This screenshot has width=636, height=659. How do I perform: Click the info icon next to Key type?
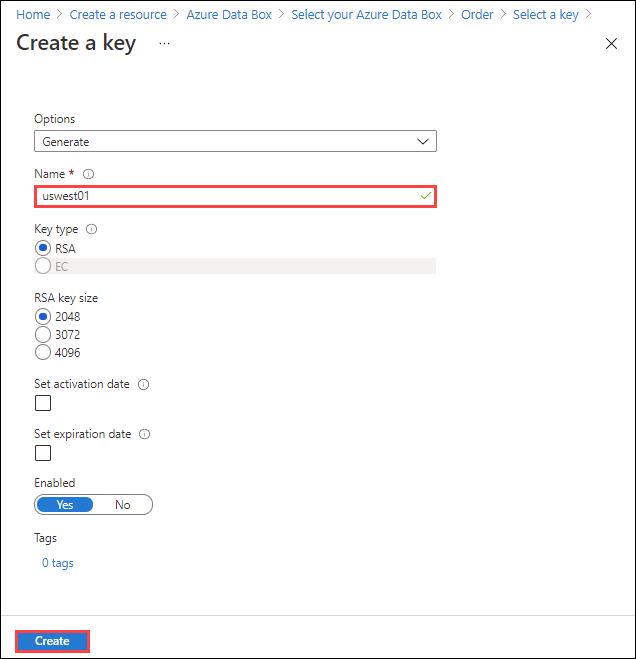[x=91, y=229]
